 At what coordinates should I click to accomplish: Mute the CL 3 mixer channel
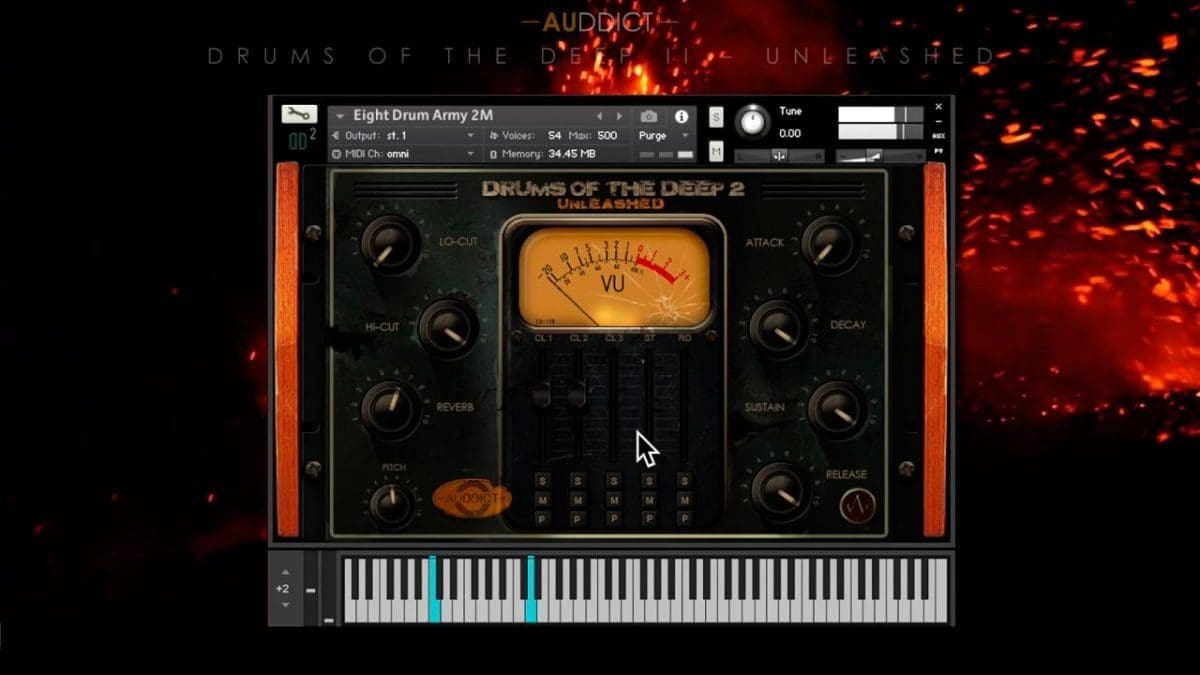tap(613, 500)
